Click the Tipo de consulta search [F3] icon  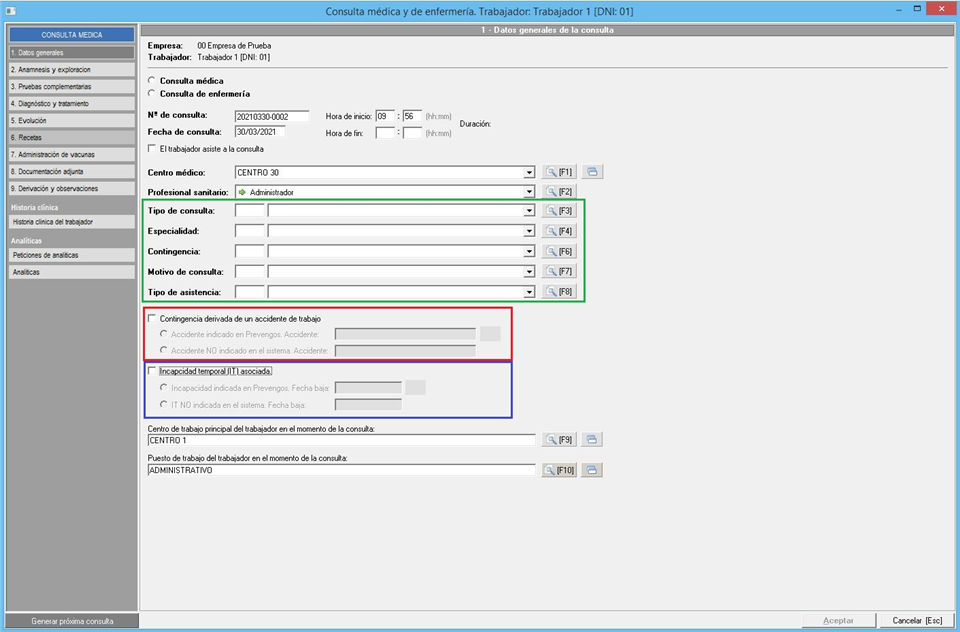point(558,211)
